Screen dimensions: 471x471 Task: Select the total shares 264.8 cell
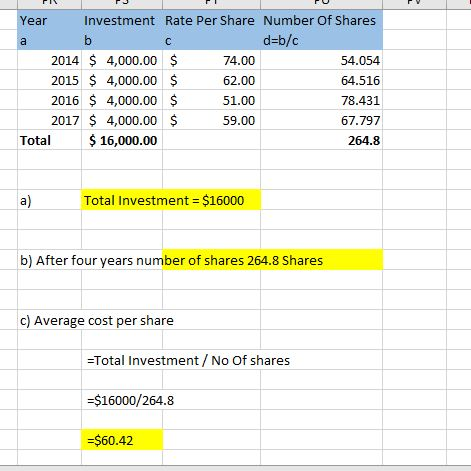321,140
